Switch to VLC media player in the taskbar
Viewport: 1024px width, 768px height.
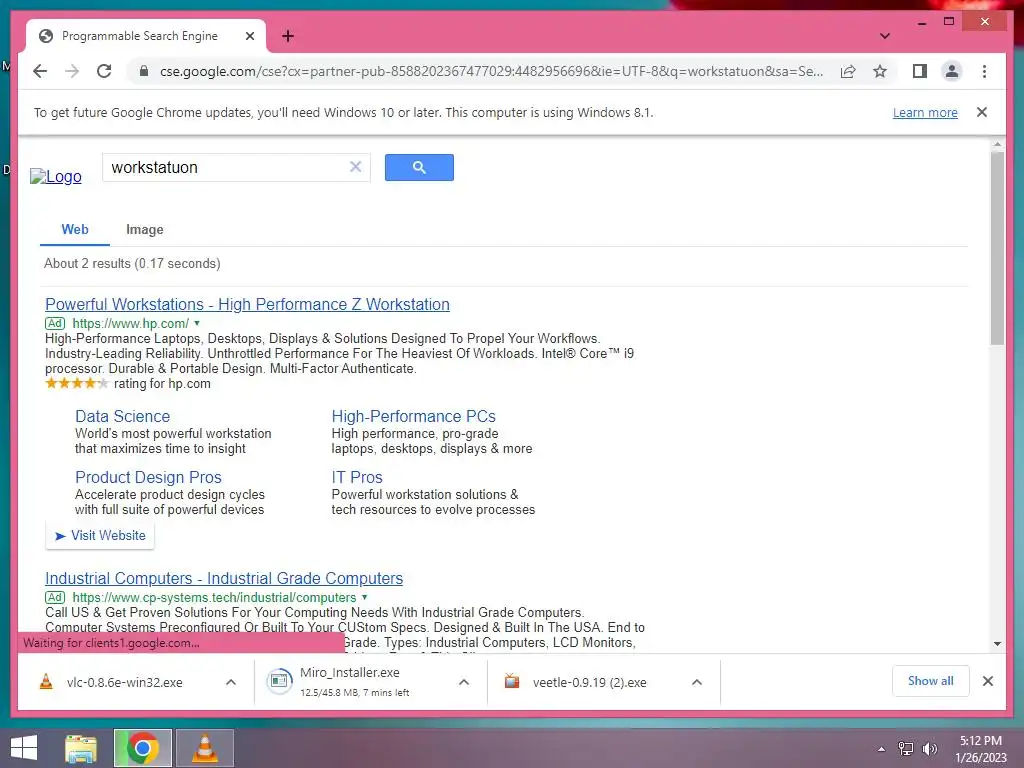[x=204, y=748]
